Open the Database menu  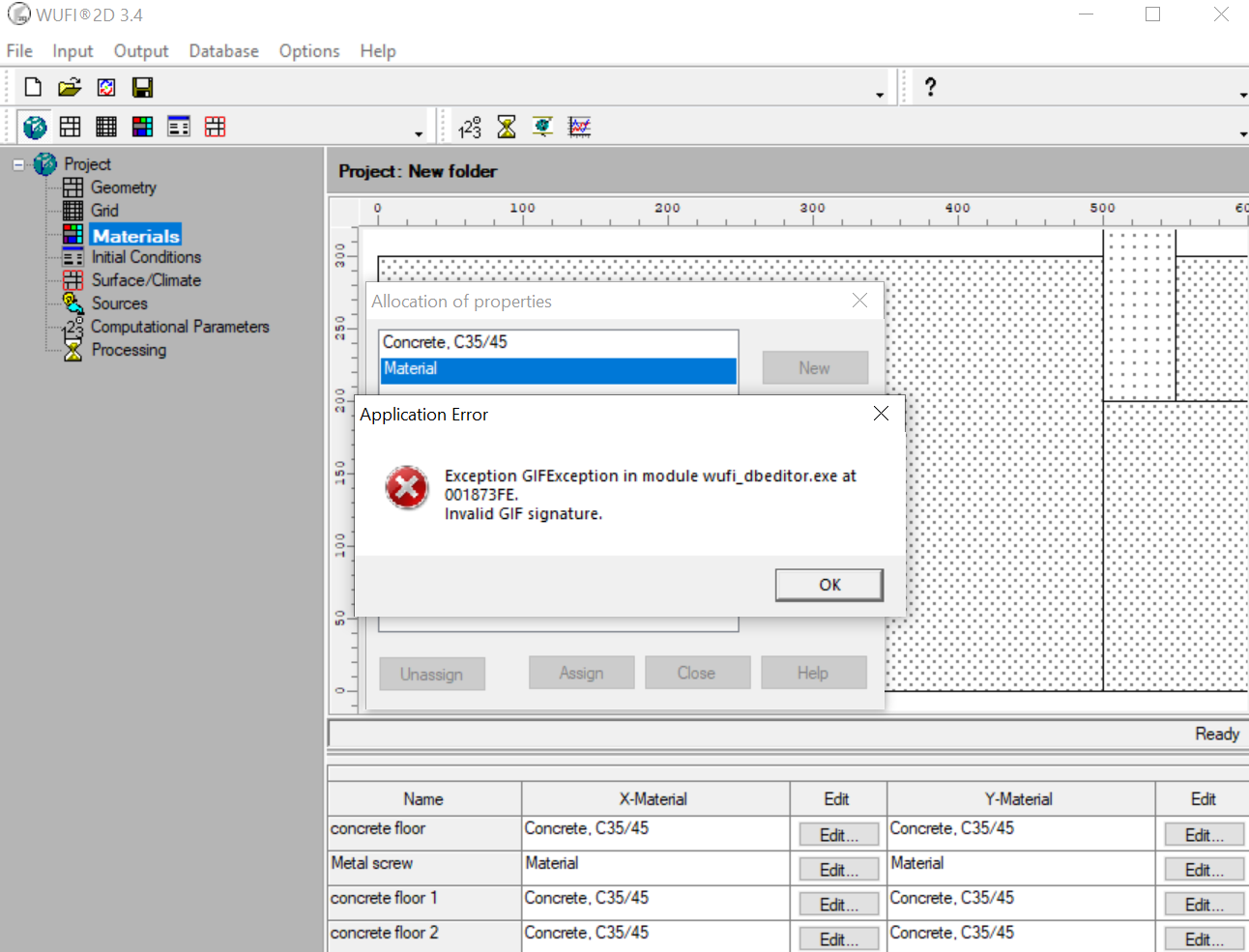tap(223, 51)
